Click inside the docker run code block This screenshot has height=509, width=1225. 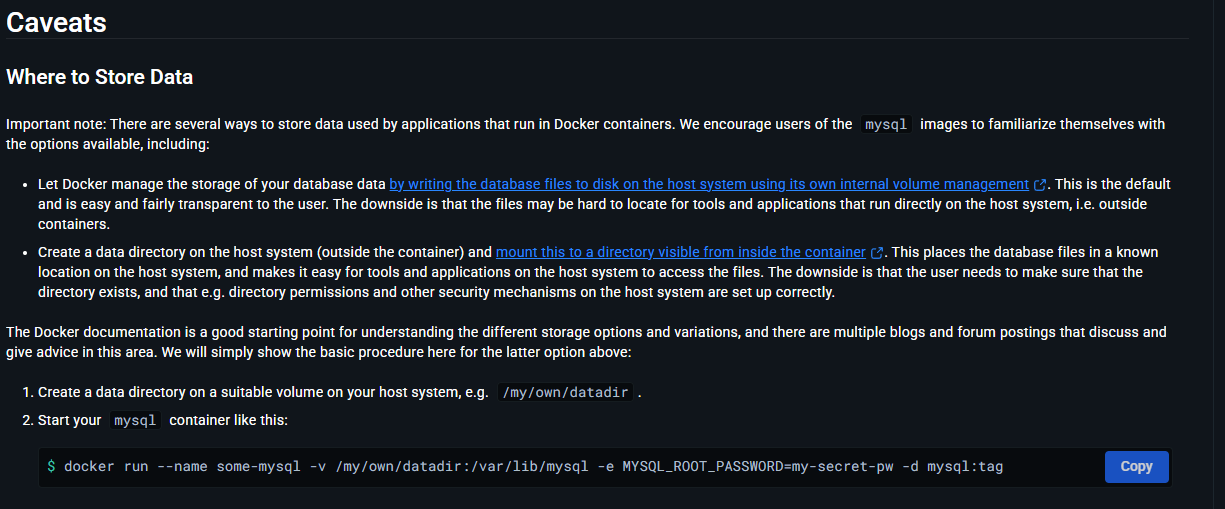604,467
